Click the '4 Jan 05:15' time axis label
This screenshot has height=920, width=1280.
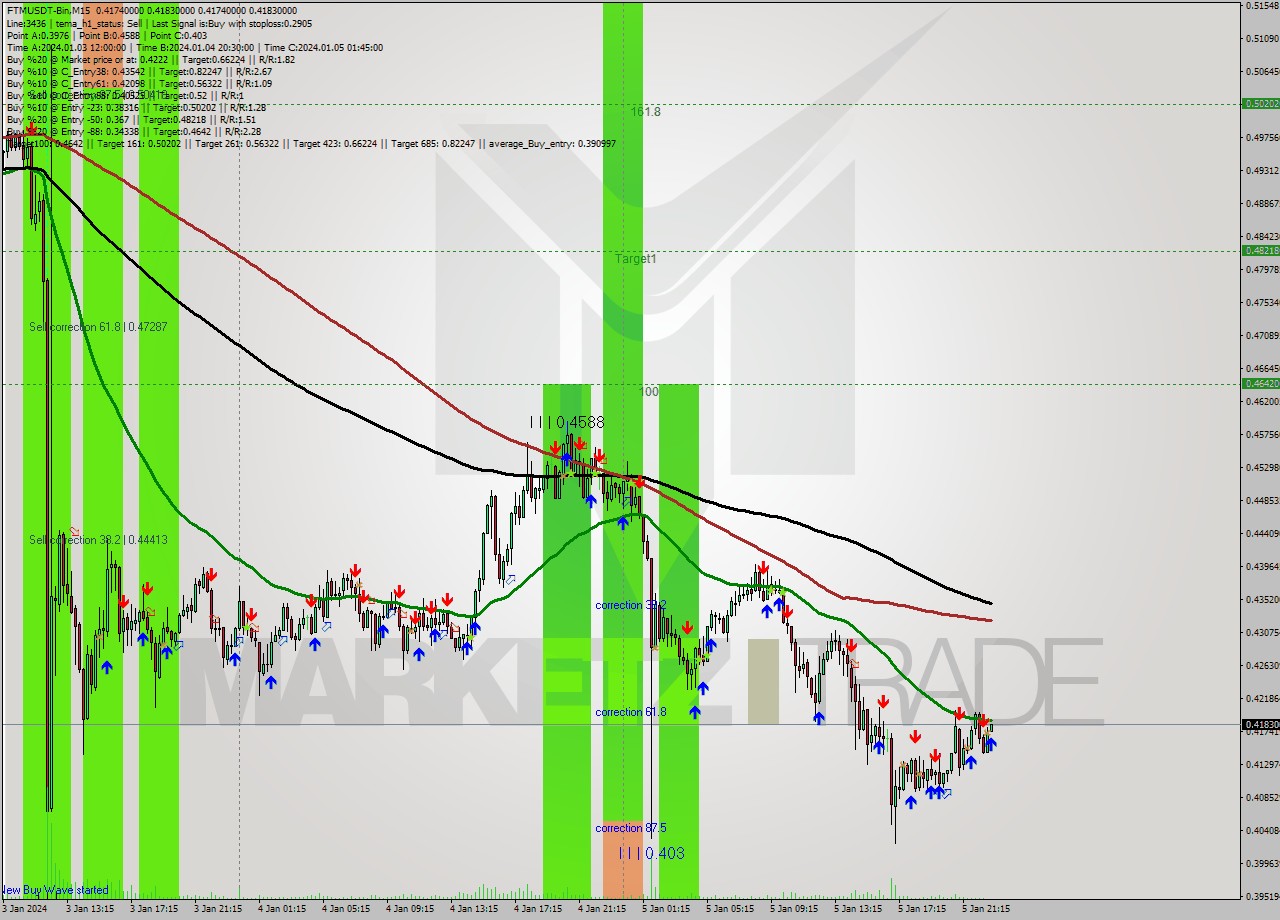point(345,910)
